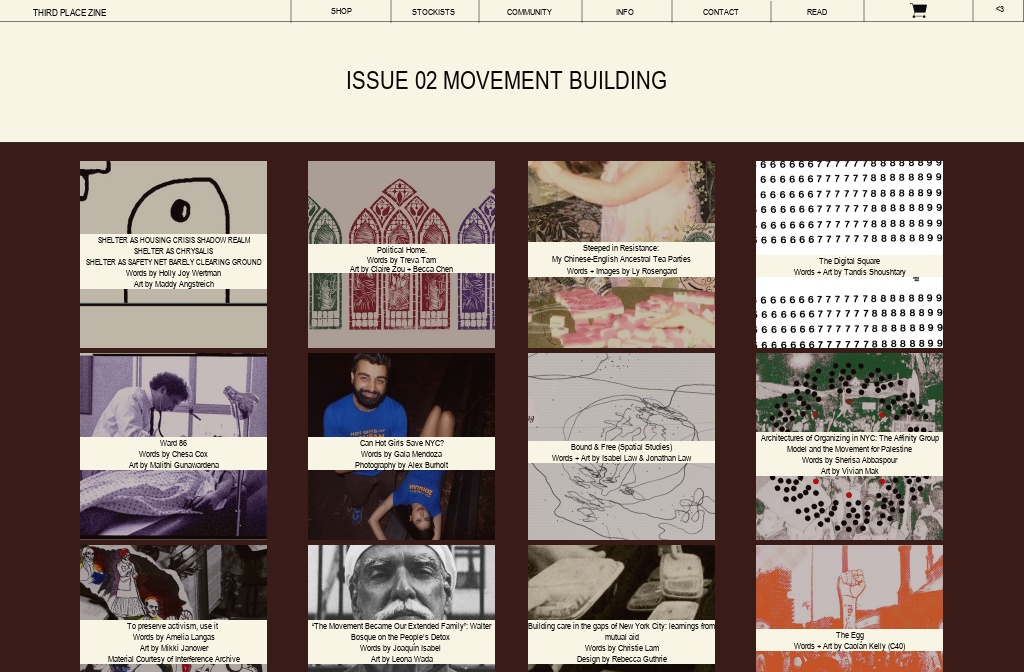Click 'Design by Rebecca Guthrie' text

(x=621, y=659)
